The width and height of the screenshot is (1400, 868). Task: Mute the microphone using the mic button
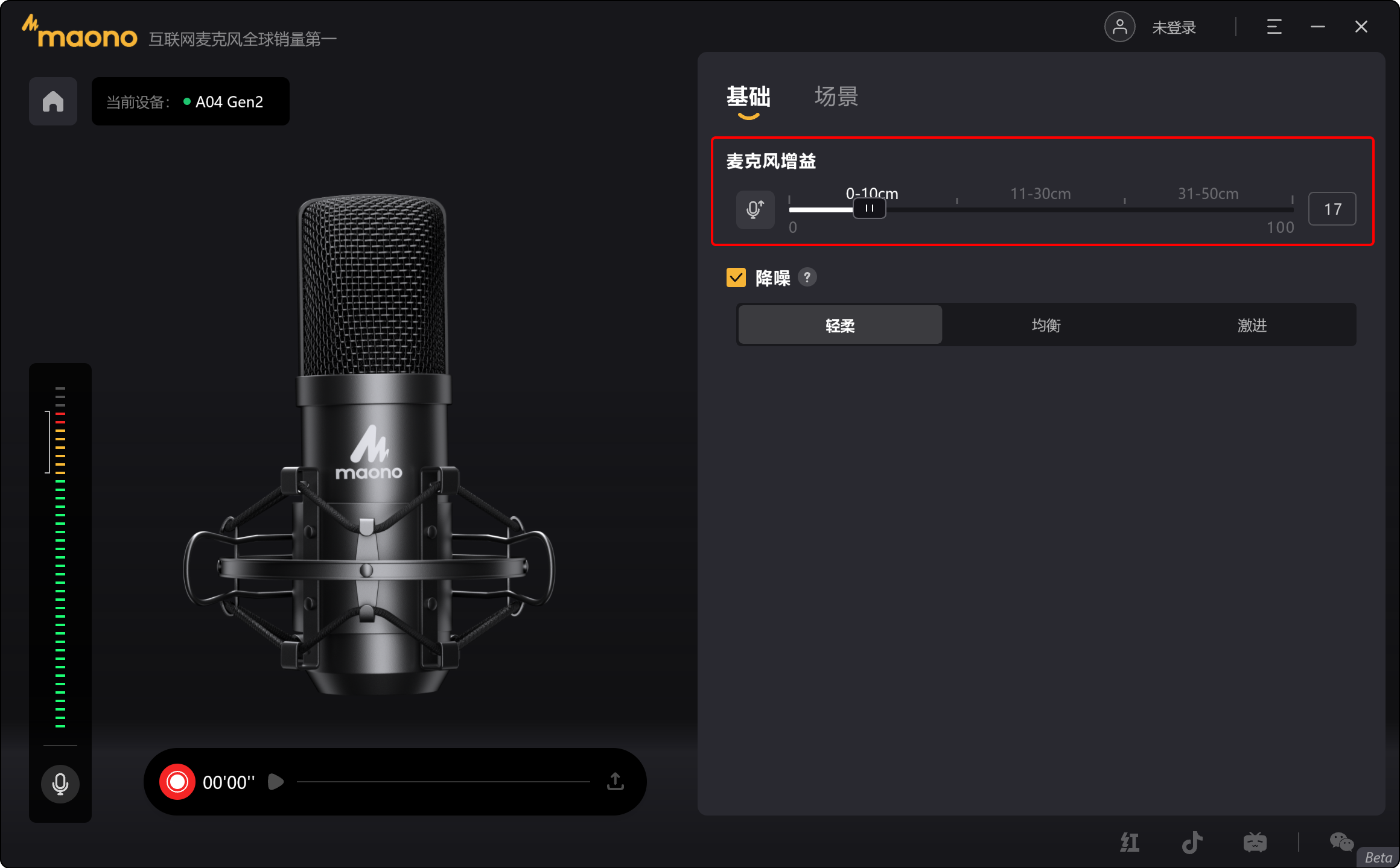coord(60,784)
